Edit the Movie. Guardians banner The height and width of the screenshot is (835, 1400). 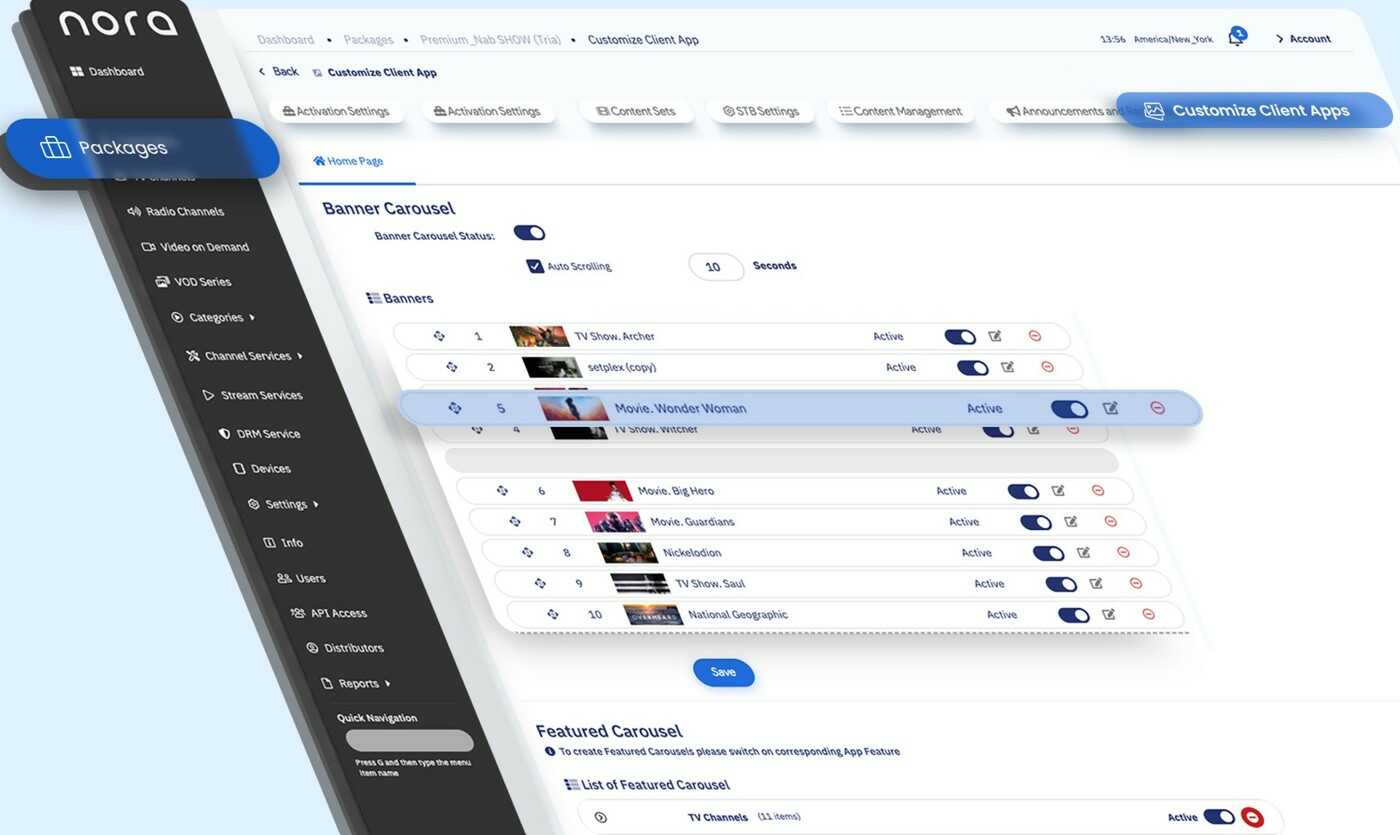coord(1071,522)
